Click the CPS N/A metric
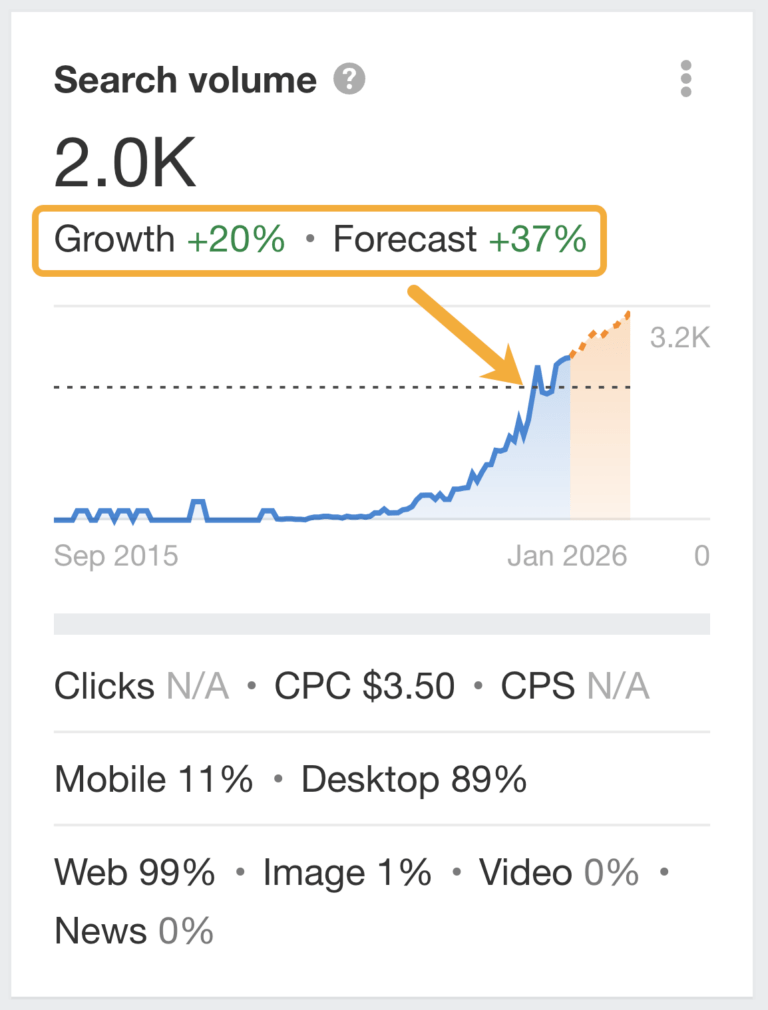This screenshot has width=768, height=1010. click(x=575, y=686)
